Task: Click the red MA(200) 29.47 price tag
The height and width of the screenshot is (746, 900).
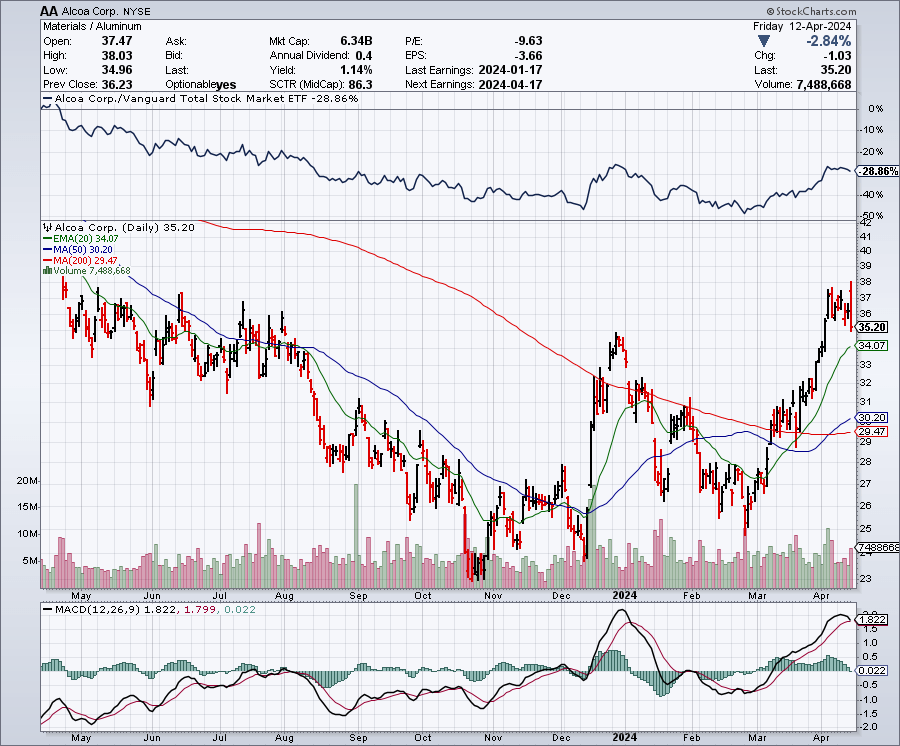Action: pos(873,431)
